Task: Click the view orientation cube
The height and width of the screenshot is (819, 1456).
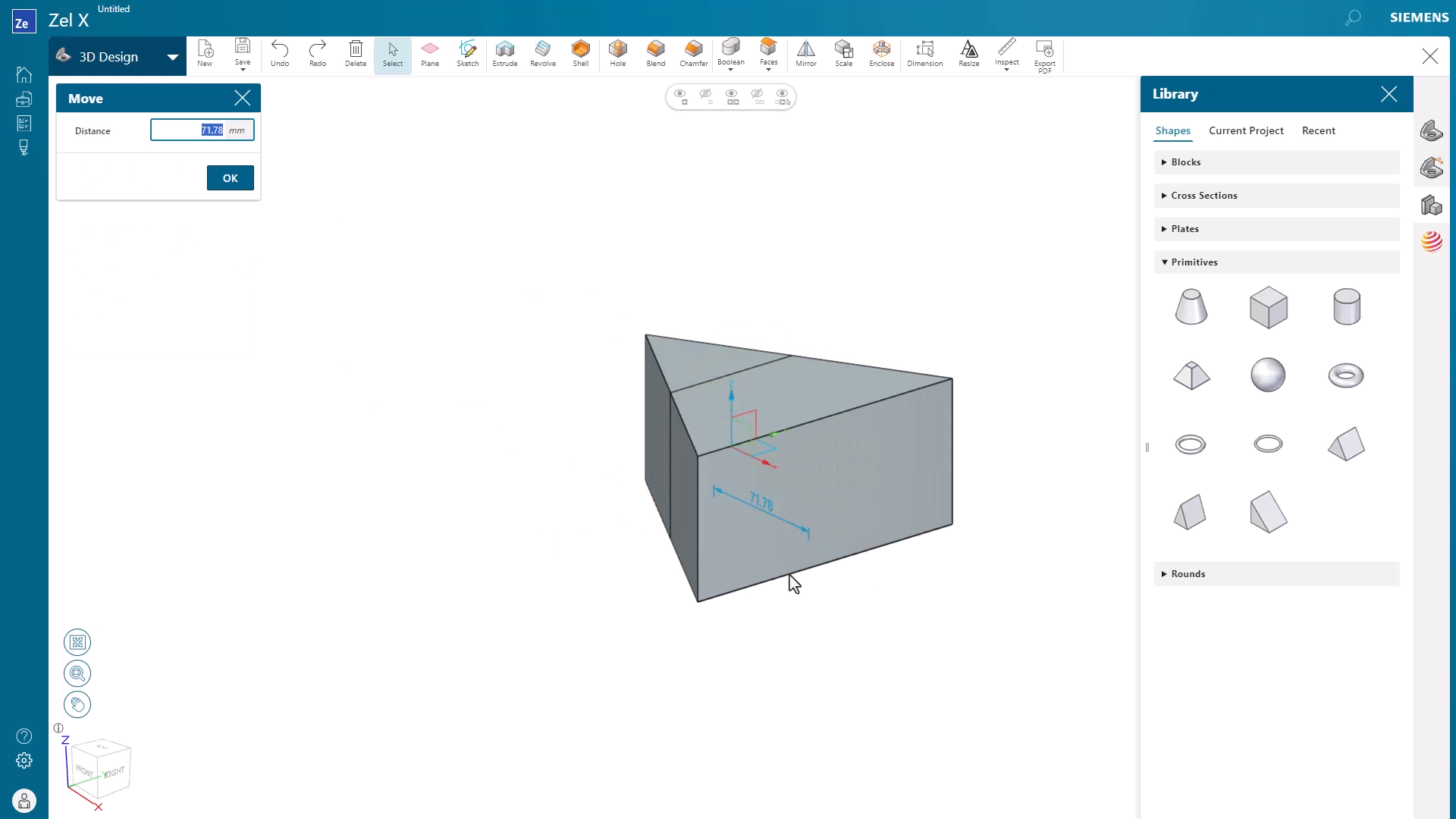Action: [x=102, y=769]
